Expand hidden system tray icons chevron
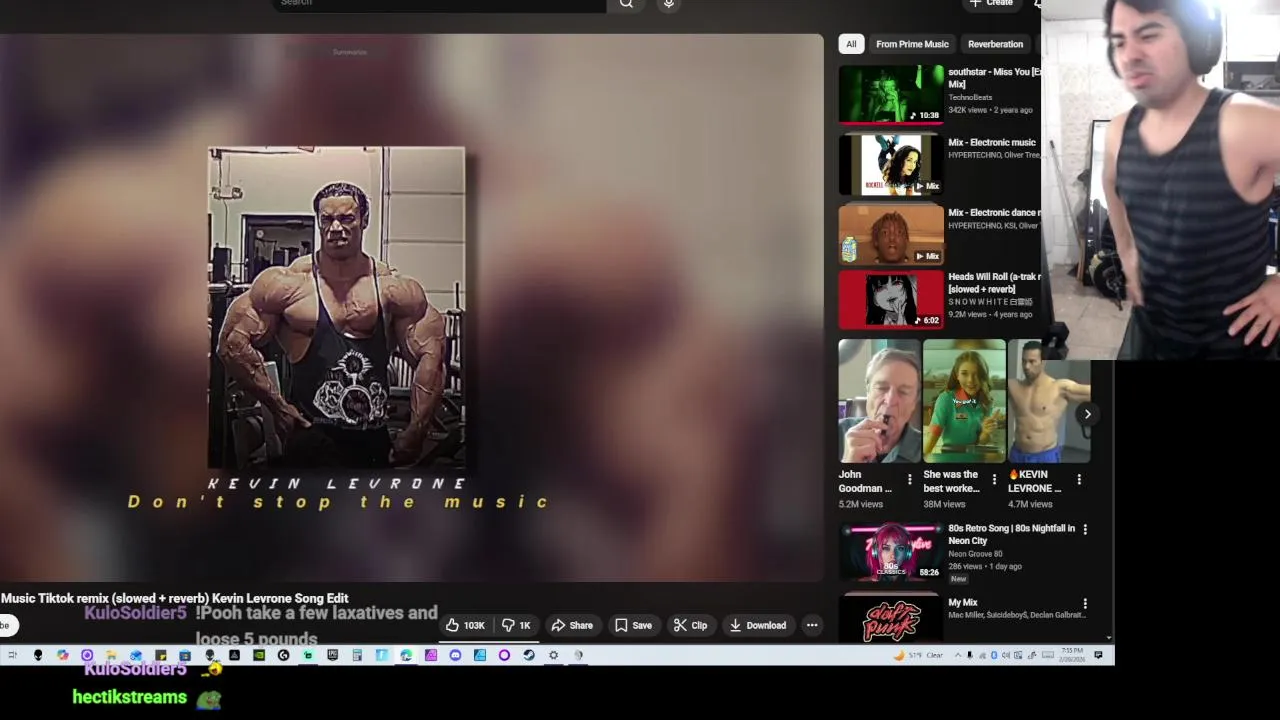 coord(958,655)
